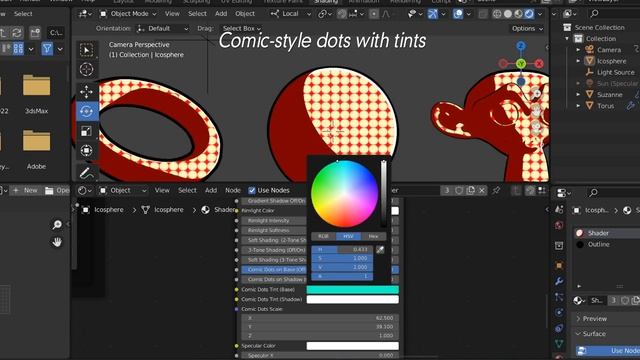Click the pan hand icon in node editor
Viewport: 640px width, 360px height.
(x=57, y=242)
